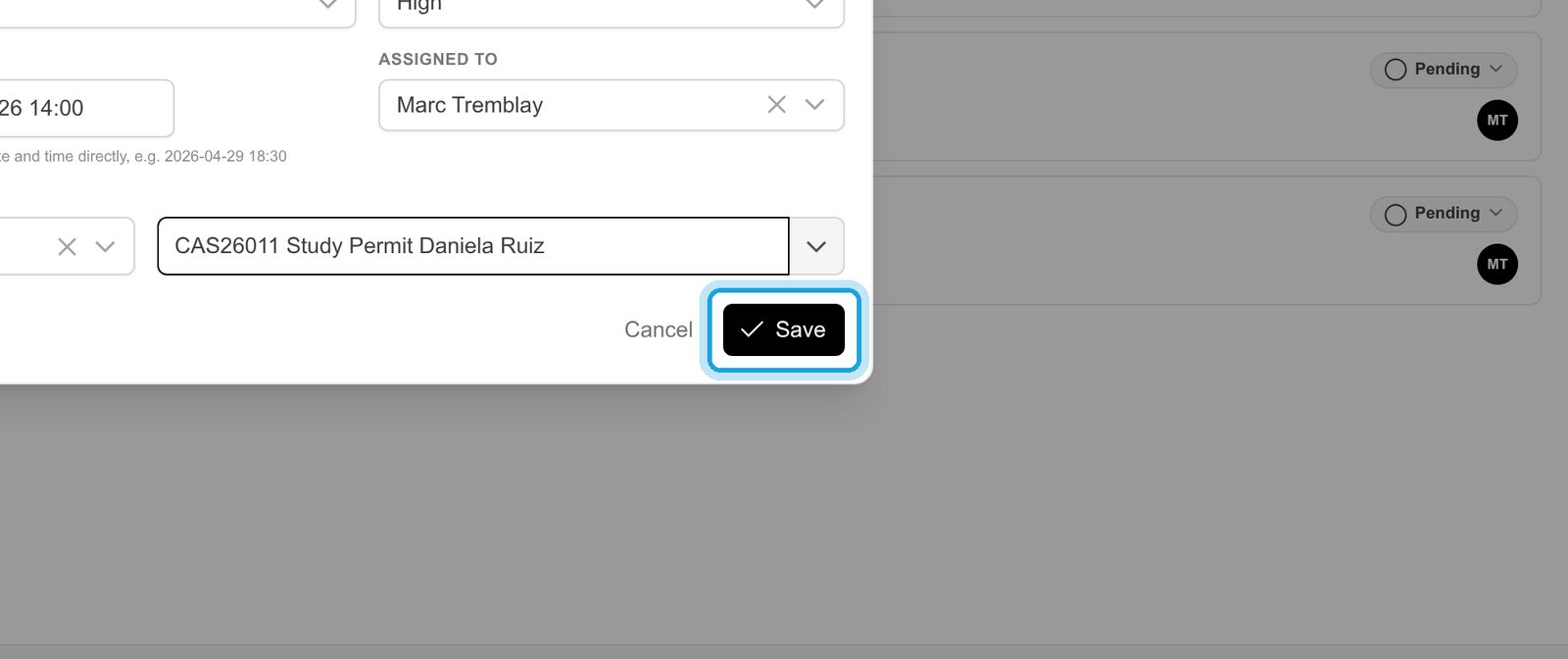The image size is (1568, 659).
Task: Open the case list chevron button beside CAS26011
Action: [x=816, y=246]
